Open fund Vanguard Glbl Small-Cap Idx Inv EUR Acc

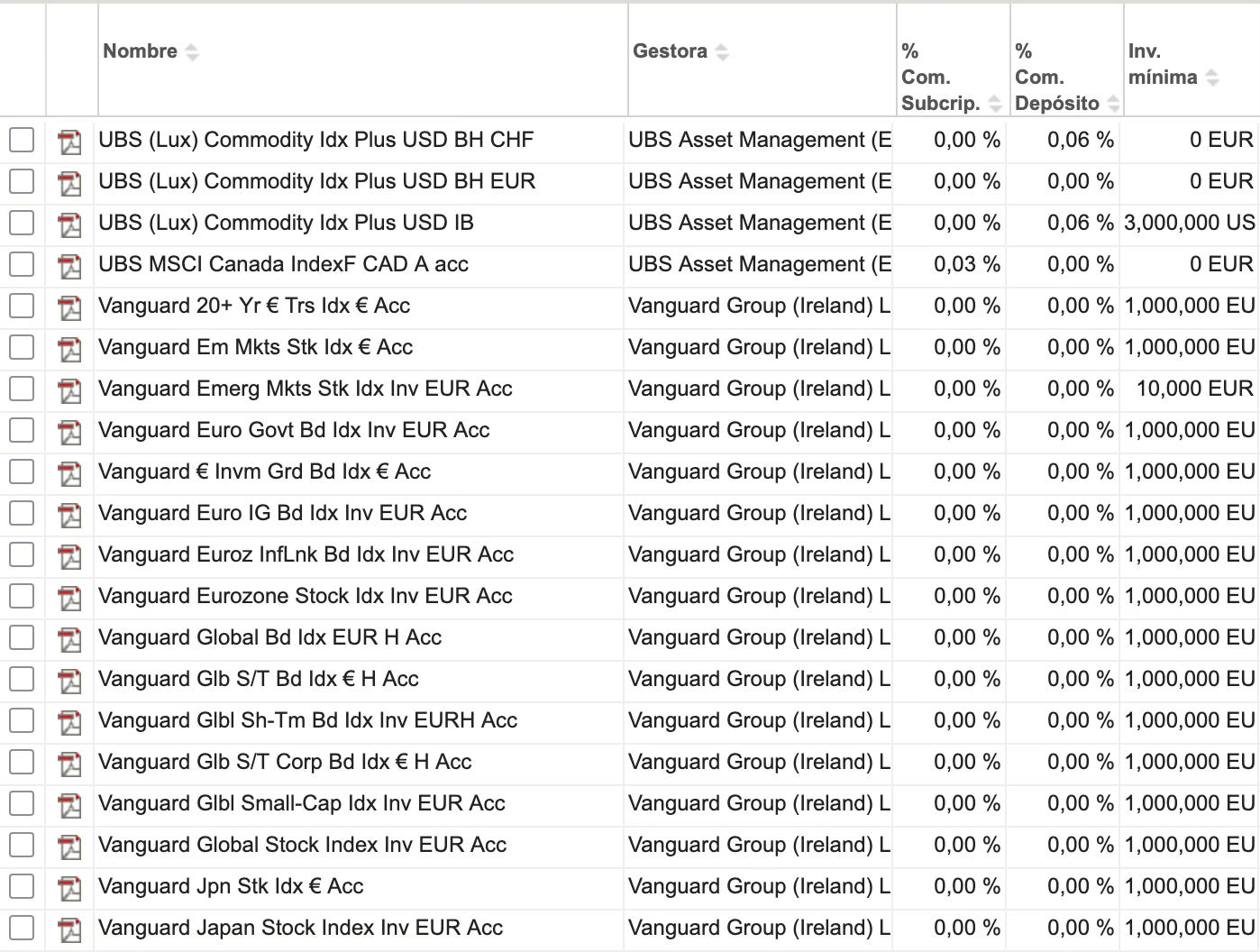[301, 803]
